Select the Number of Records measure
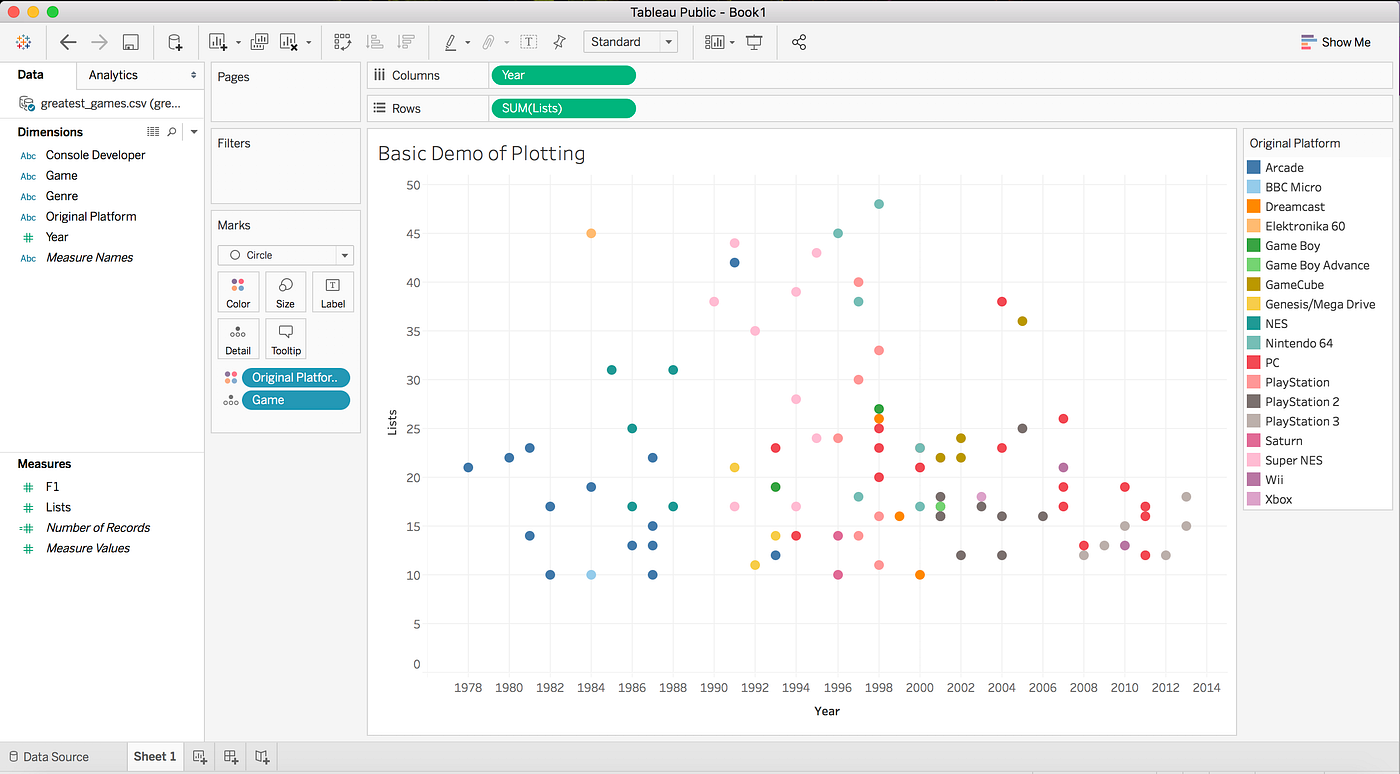The width and height of the screenshot is (1400, 774). pyautogui.click(x=98, y=528)
